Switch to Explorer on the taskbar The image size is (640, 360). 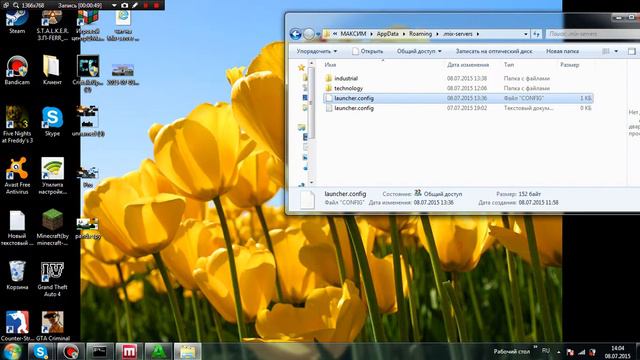point(188,351)
